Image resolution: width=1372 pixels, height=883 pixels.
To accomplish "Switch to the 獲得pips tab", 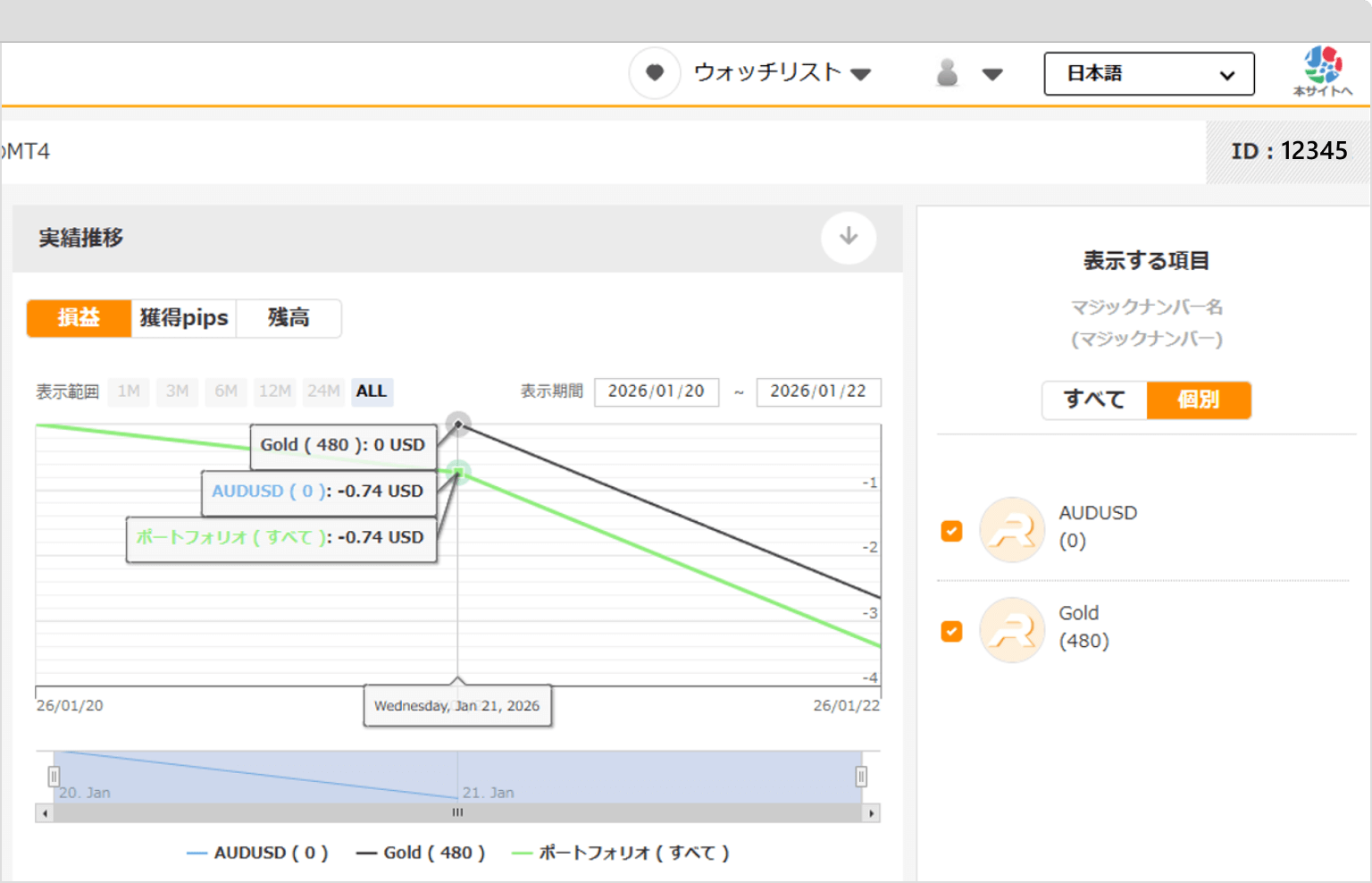I will pyautogui.click(x=183, y=318).
